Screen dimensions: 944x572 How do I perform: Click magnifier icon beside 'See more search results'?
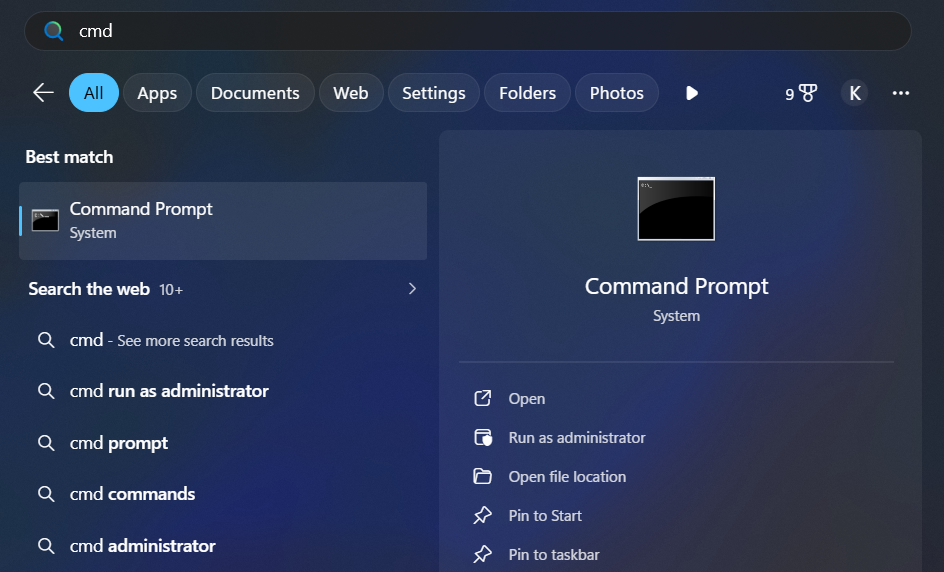pyautogui.click(x=46, y=340)
